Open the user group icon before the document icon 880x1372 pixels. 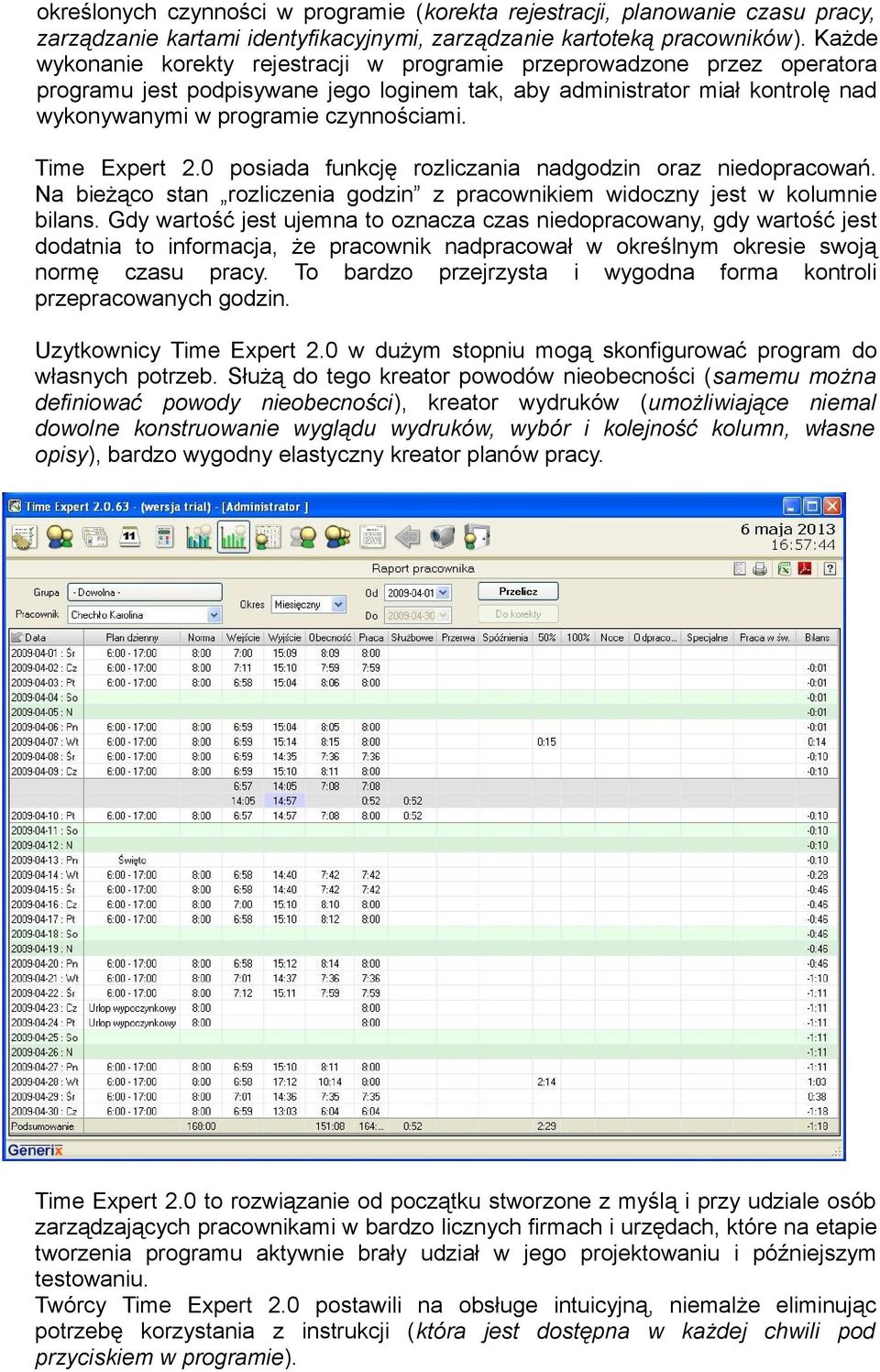pos(336,536)
